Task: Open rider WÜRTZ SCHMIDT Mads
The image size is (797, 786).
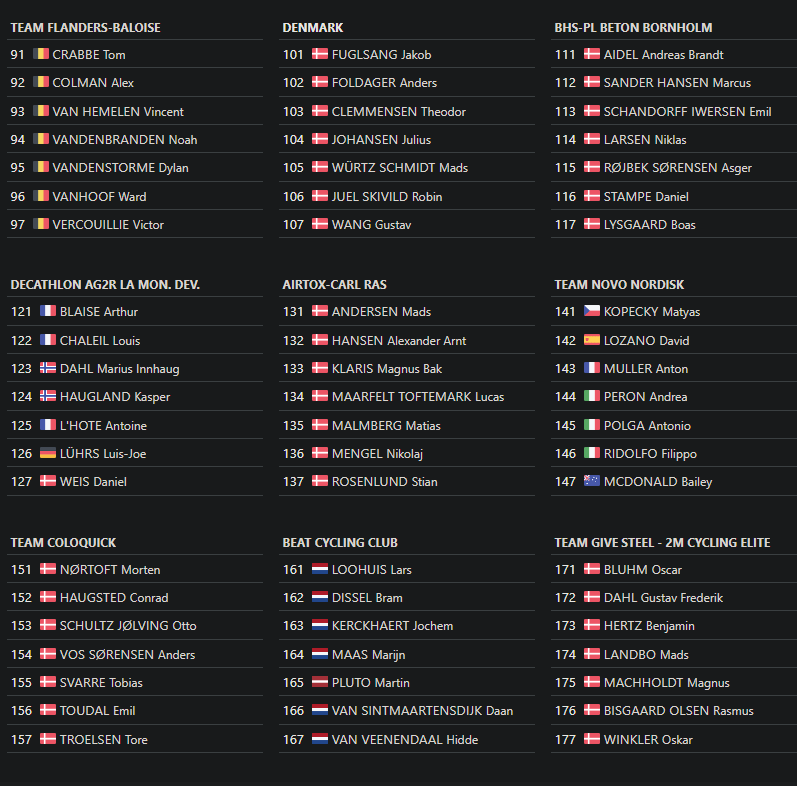Action: tap(400, 168)
